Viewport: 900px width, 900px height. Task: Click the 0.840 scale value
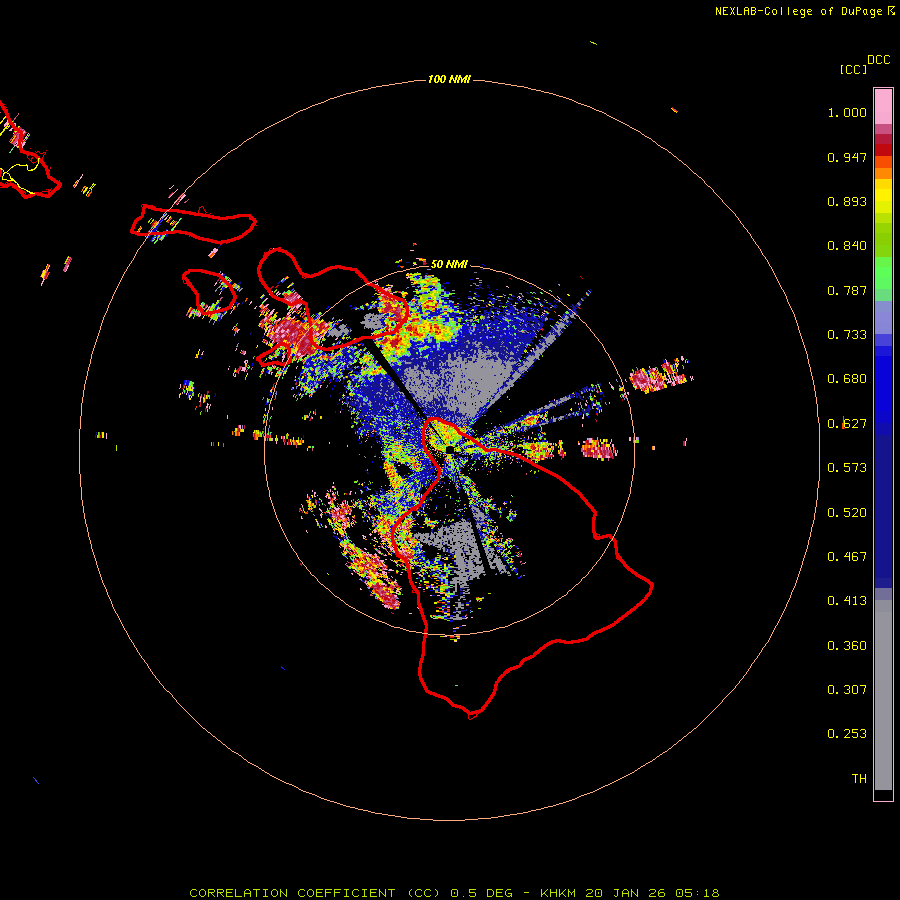(847, 246)
